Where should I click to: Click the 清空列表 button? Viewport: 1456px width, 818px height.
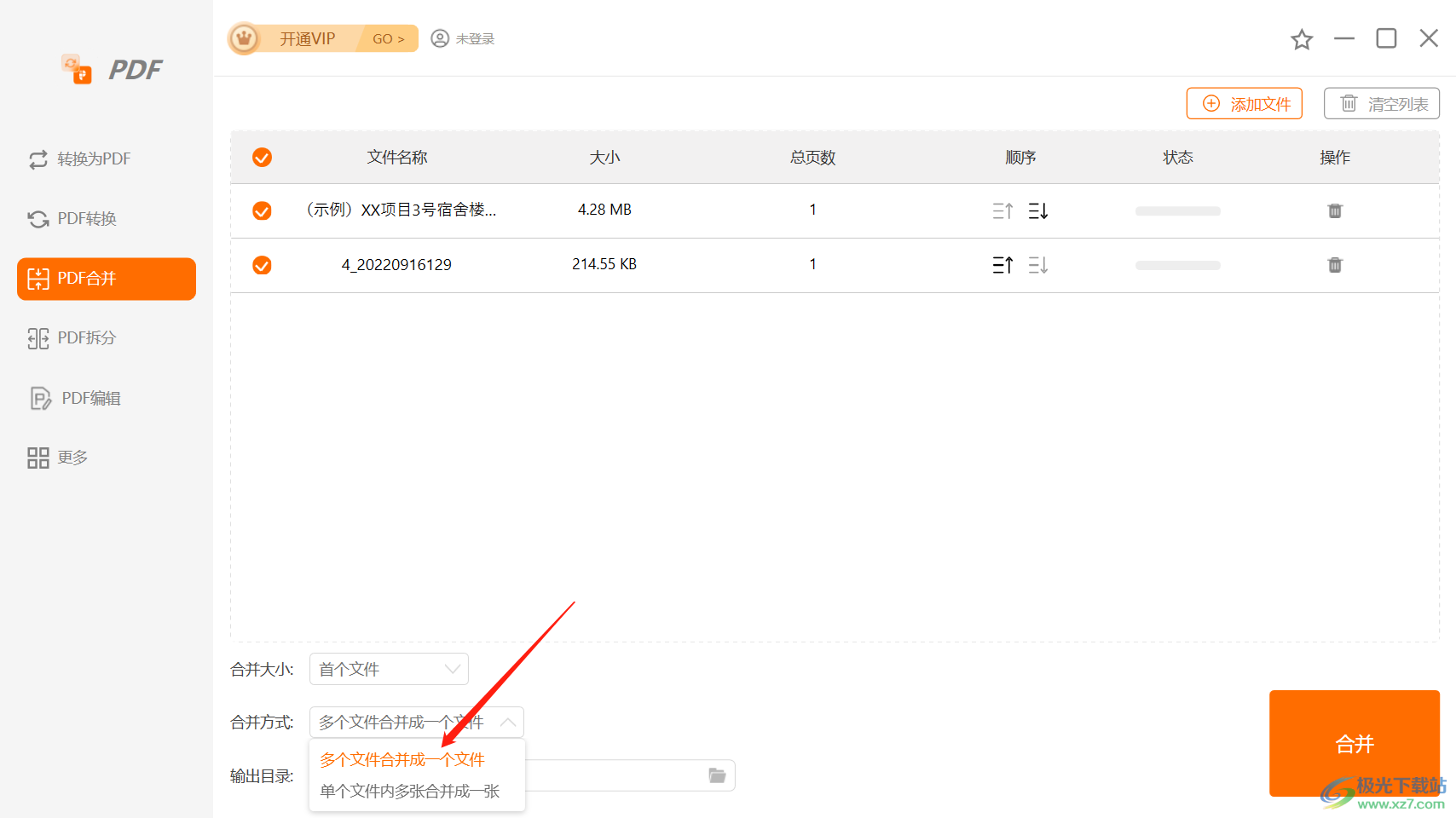click(x=1382, y=103)
